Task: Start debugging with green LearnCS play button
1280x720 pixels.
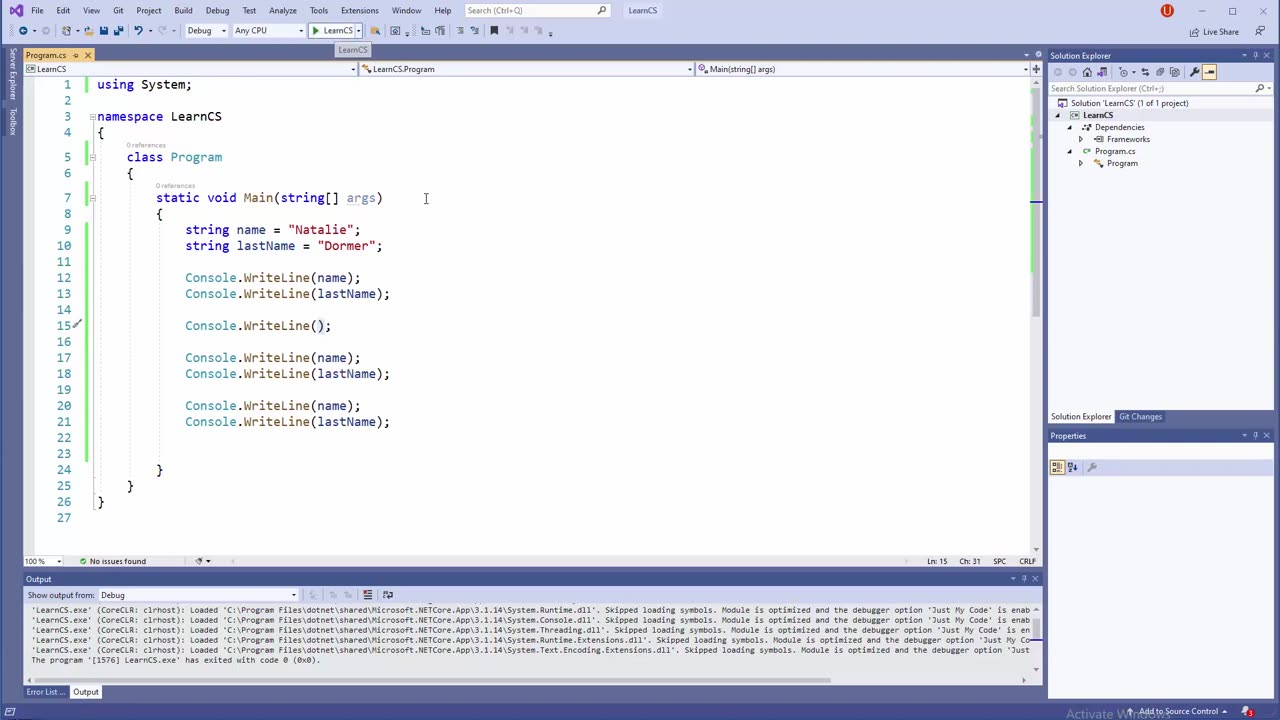Action: point(332,30)
